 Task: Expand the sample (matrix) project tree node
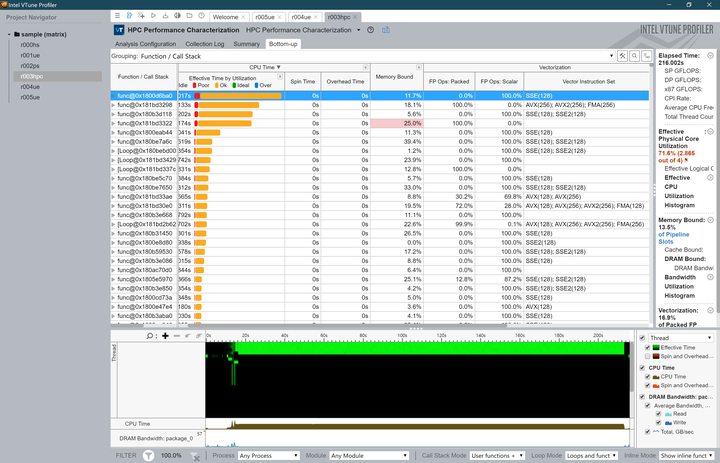click(9, 34)
